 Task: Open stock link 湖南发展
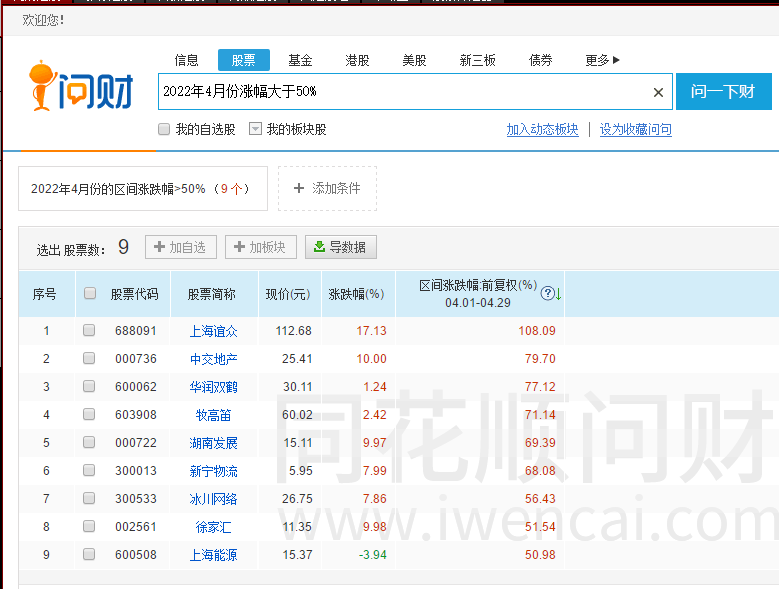214,442
